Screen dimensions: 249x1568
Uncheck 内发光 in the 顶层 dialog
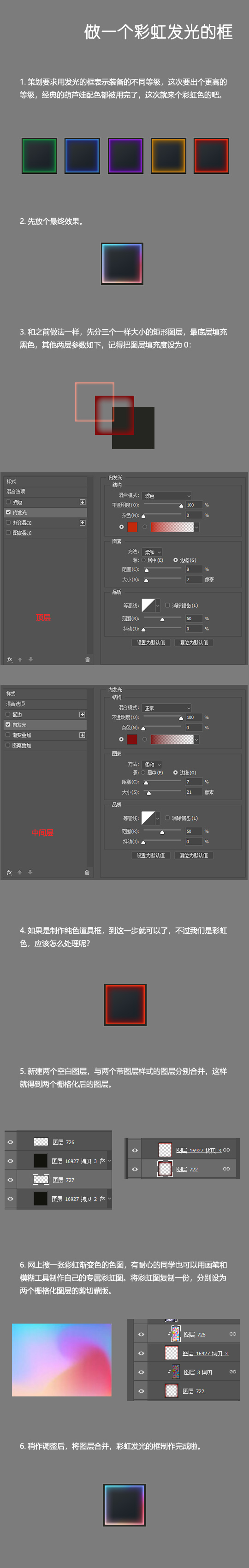click(x=8, y=512)
